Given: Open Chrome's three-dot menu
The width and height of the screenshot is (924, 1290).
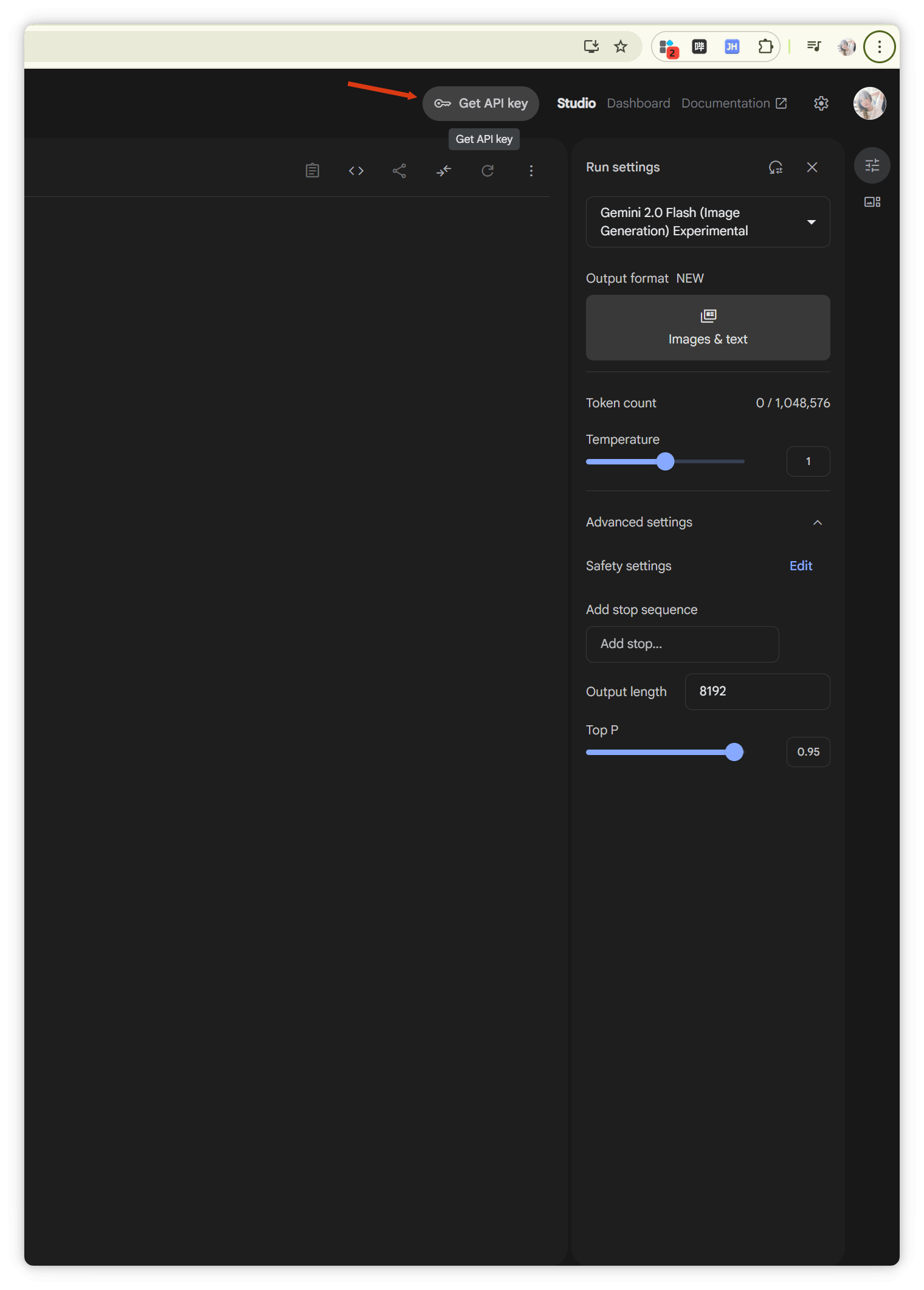Looking at the screenshot, I should pyautogui.click(x=879, y=47).
